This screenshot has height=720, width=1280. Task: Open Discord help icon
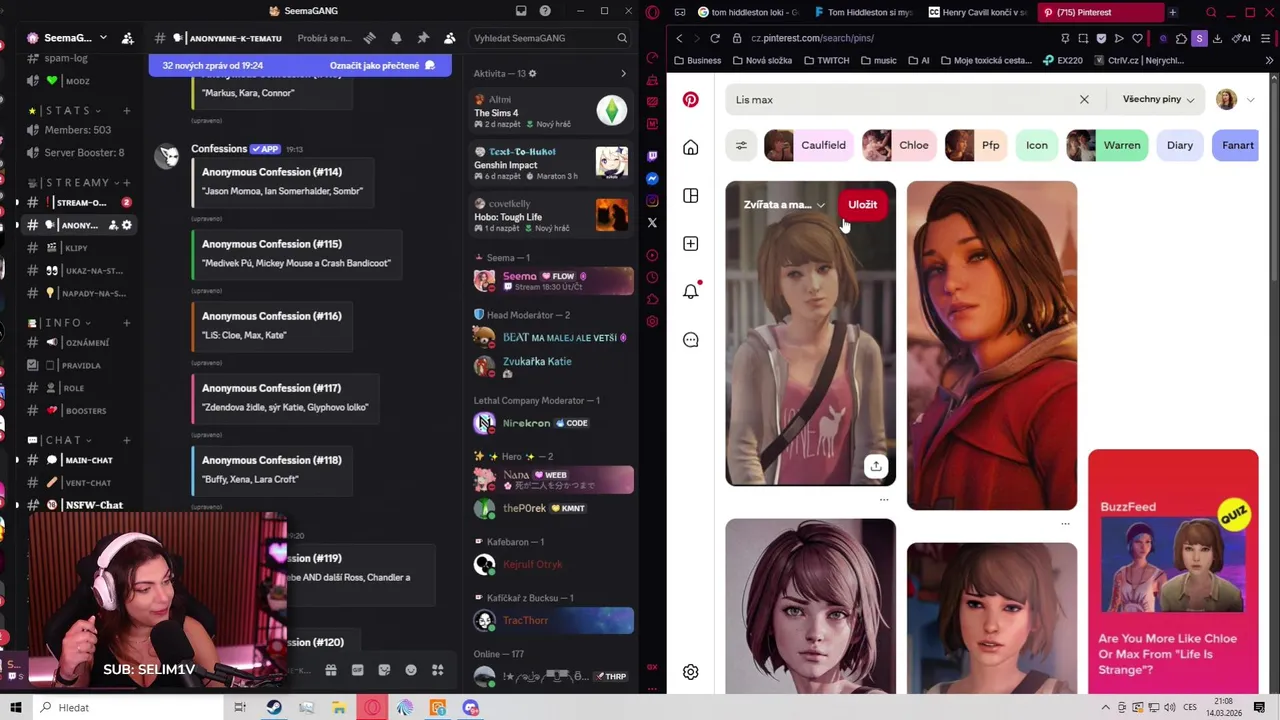click(x=545, y=11)
